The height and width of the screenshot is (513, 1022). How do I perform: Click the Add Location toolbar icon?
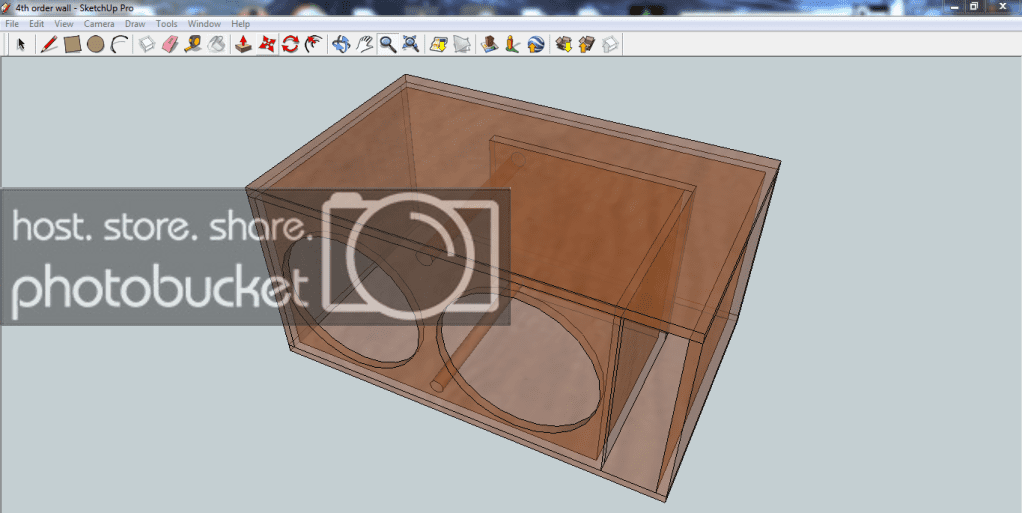pyautogui.click(x=439, y=44)
